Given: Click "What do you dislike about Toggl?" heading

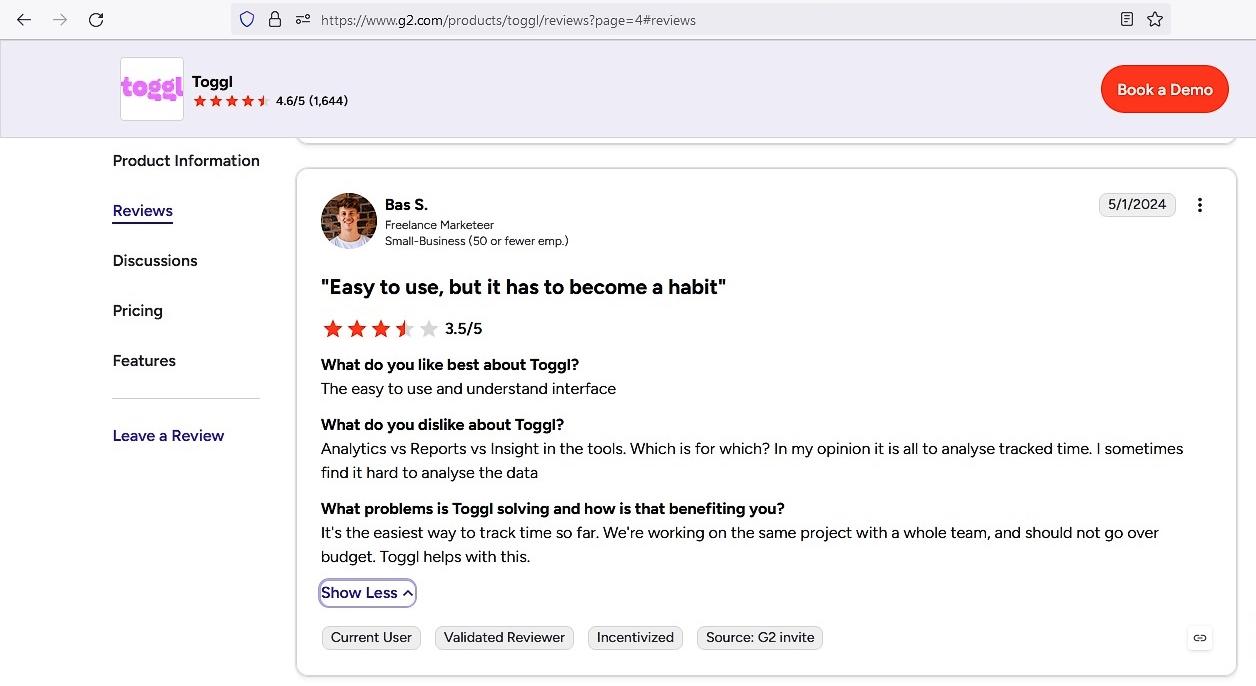Looking at the screenshot, I should [x=442, y=425].
